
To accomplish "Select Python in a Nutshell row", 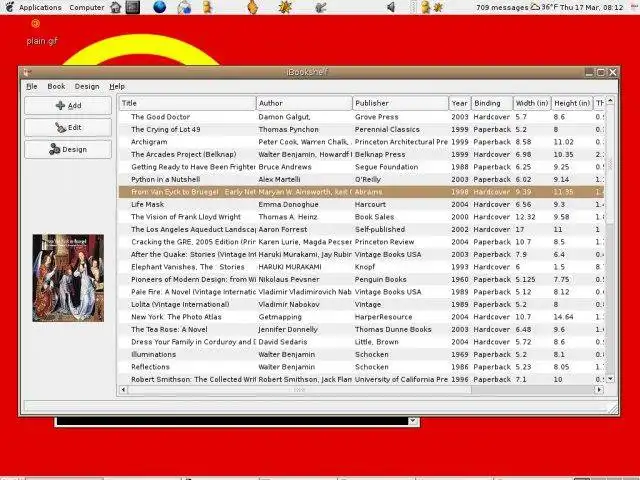I will (x=361, y=179).
